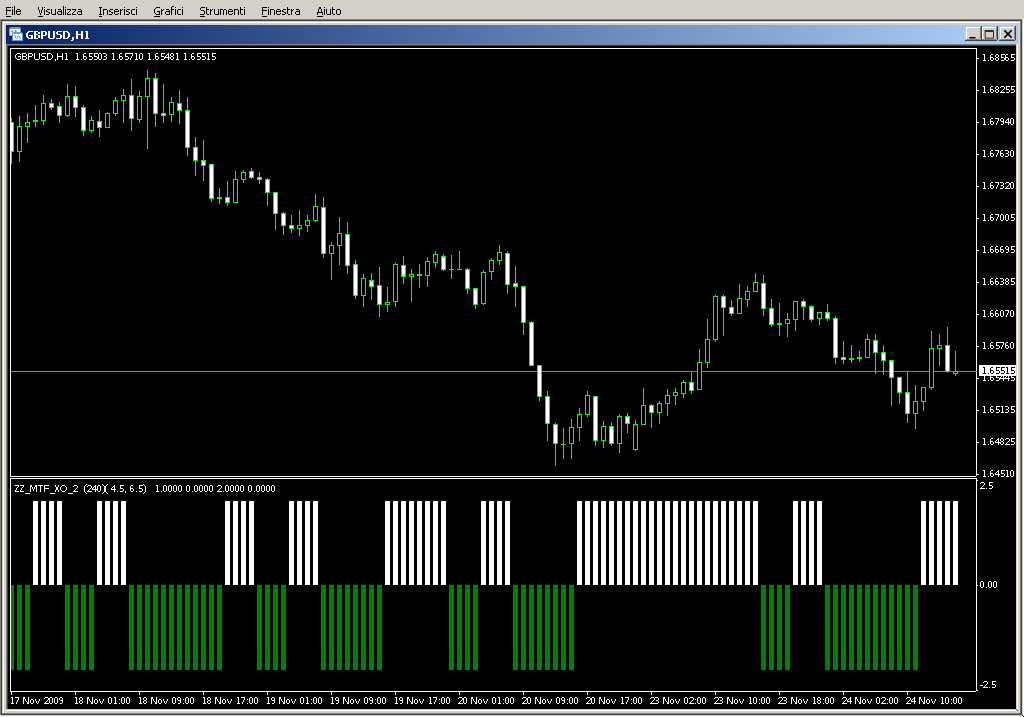Open the Strumenti menu
The image size is (1024, 717).
[222, 11]
